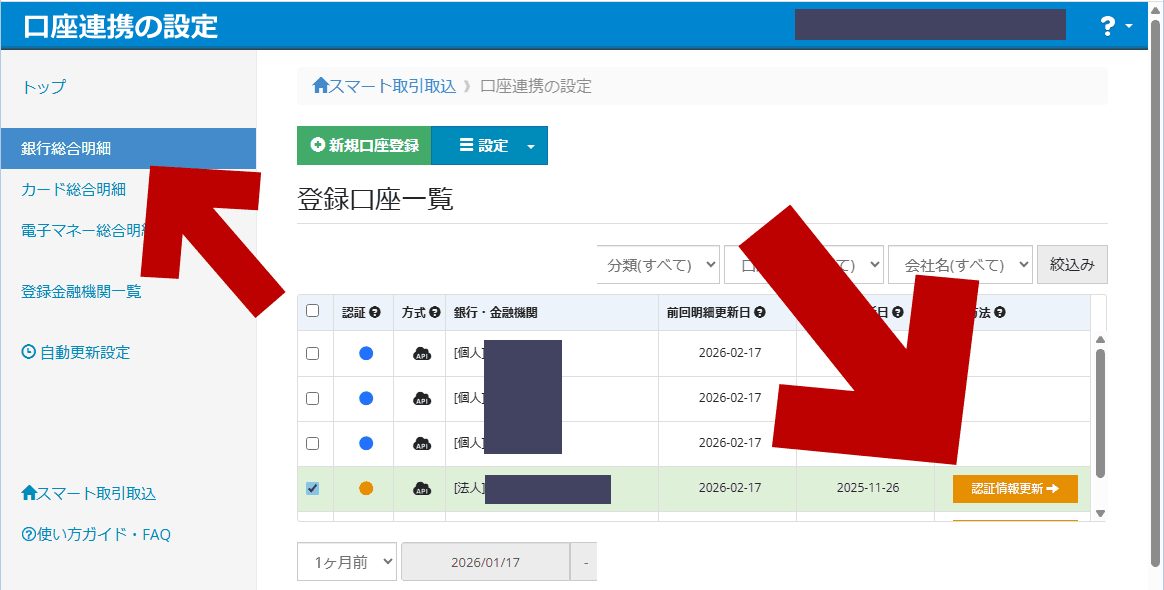
Task: Open the 会社名(すべて) filter dropdown
Action: 960,265
